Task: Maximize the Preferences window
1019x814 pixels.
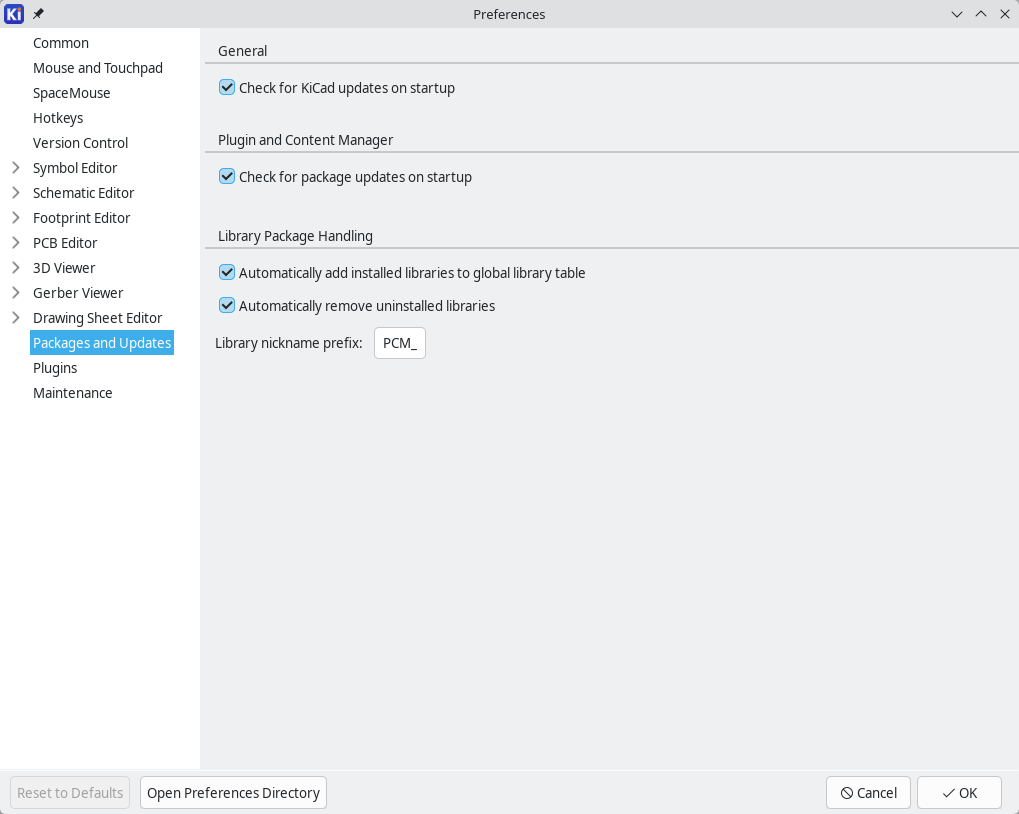Action: (x=981, y=14)
